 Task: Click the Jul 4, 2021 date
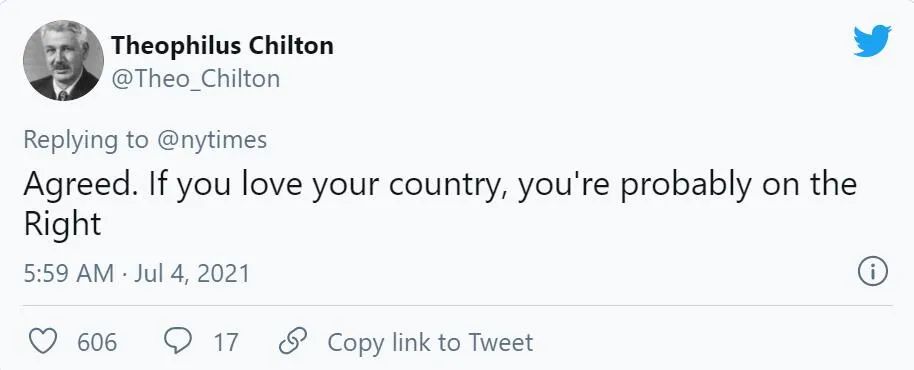[x=192, y=273]
